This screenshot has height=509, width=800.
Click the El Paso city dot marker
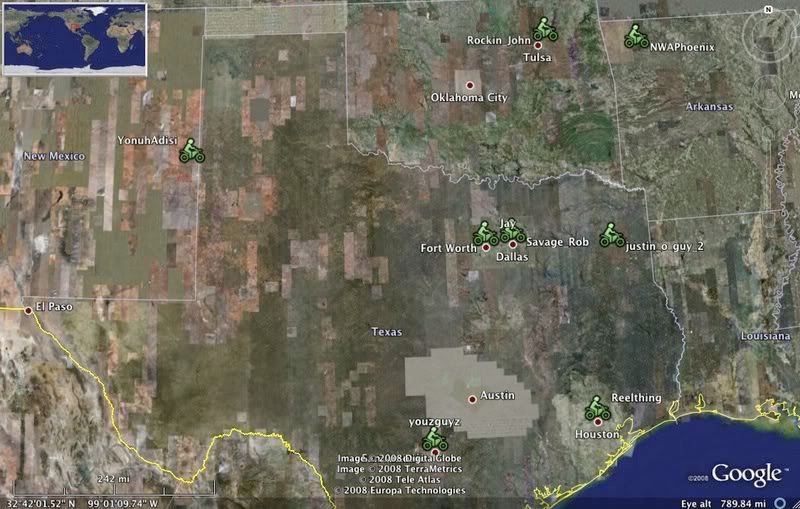29,310
